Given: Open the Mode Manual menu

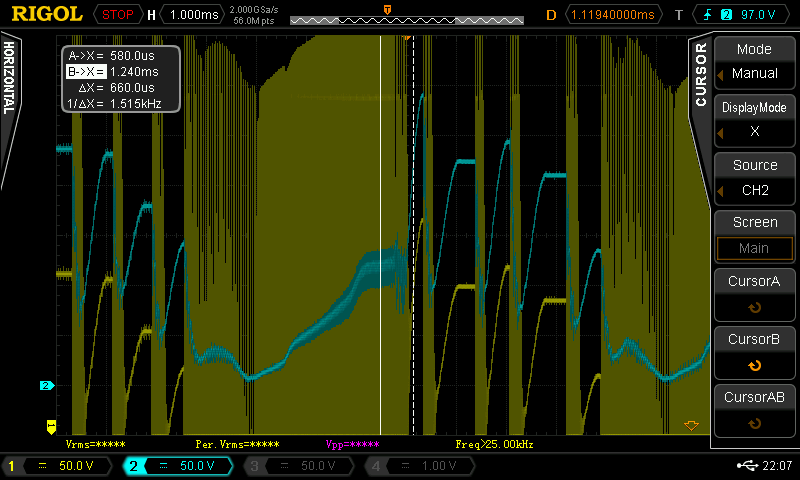Looking at the screenshot, I should pos(754,62).
